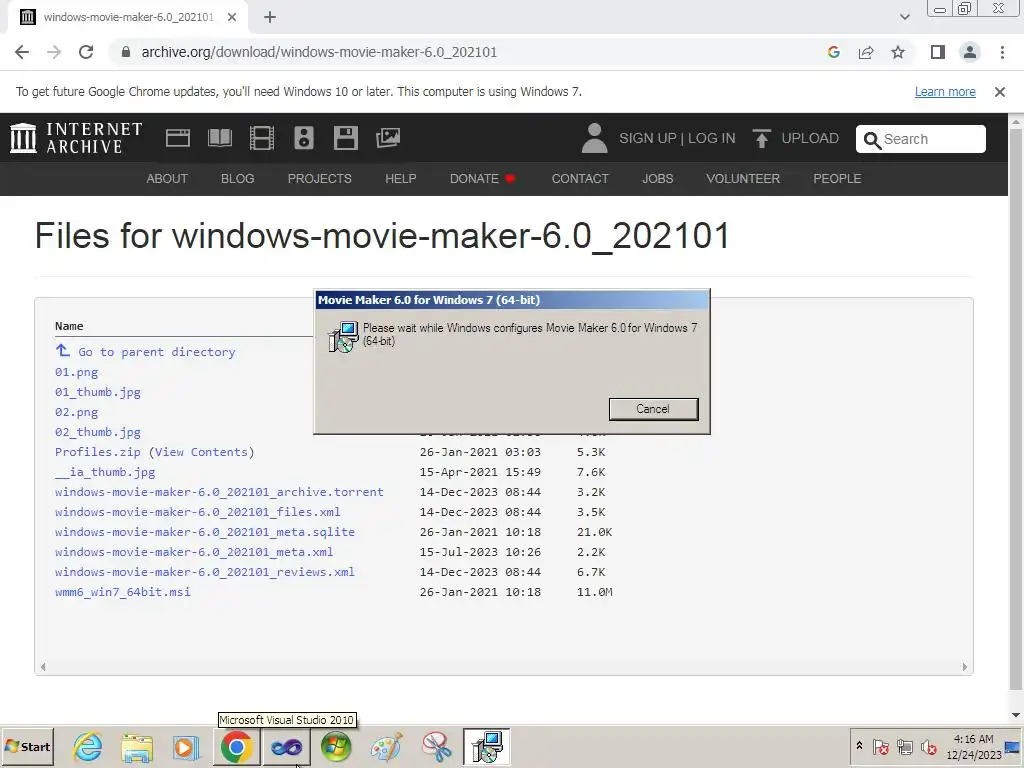This screenshot has height=768, width=1024.
Task: Open Chrome three-dot menu
Action: 1002,52
